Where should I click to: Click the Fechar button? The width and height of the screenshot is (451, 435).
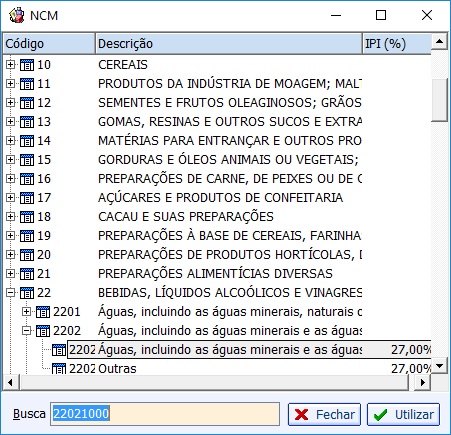(x=324, y=414)
